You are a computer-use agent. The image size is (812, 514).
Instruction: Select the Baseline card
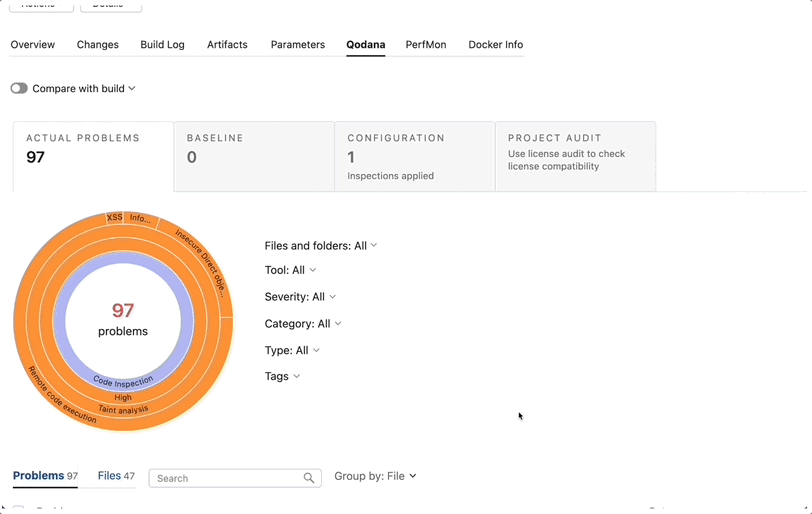pos(254,156)
